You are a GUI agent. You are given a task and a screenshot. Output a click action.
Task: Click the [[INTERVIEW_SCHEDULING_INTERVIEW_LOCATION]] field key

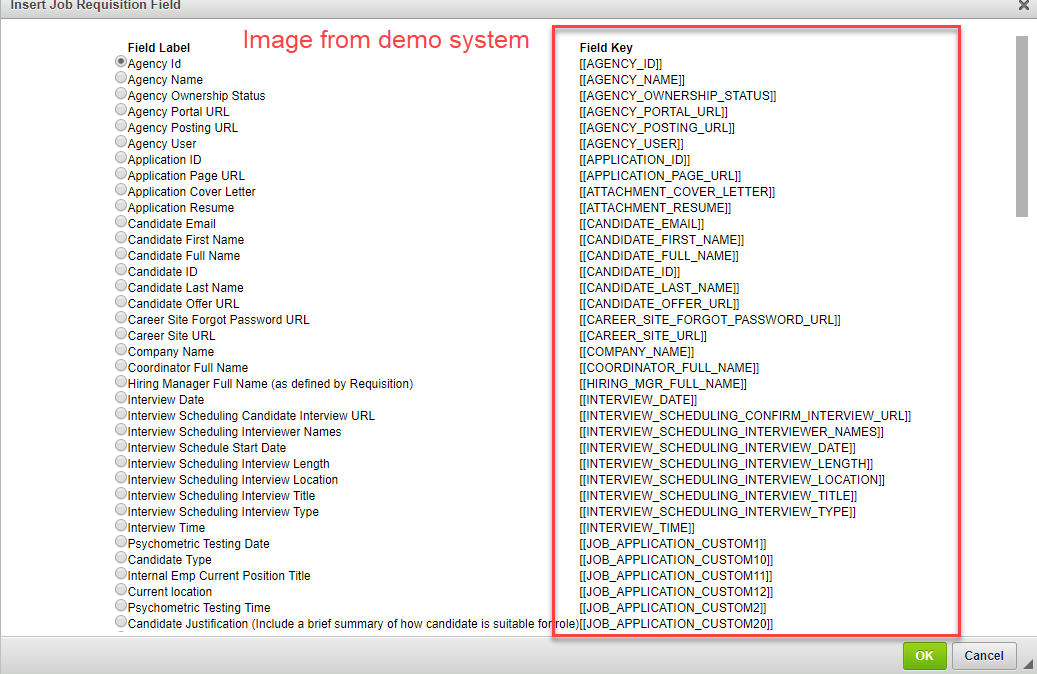tap(732, 480)
